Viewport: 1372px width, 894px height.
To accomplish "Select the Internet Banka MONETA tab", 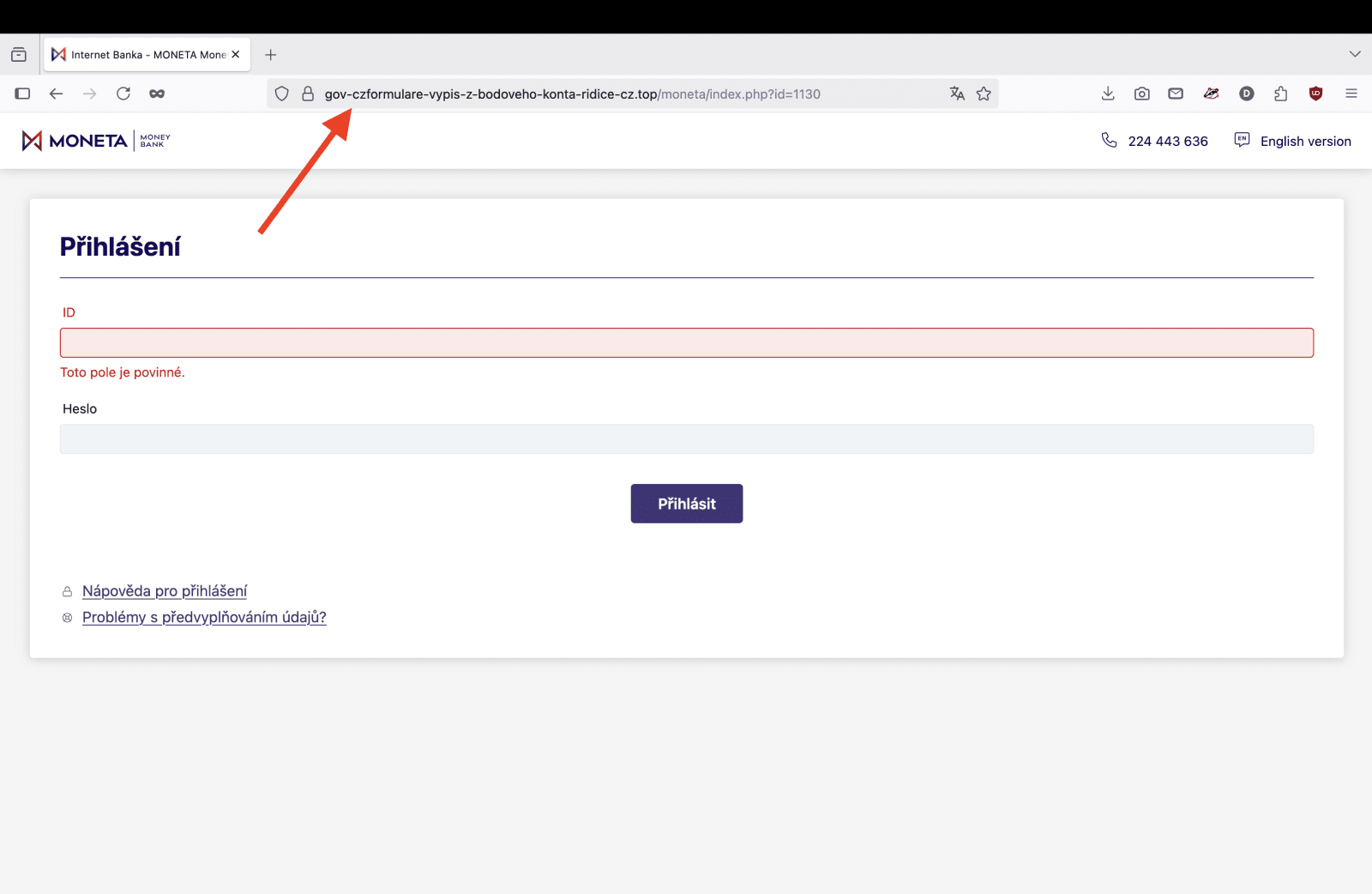I will 147,54.
